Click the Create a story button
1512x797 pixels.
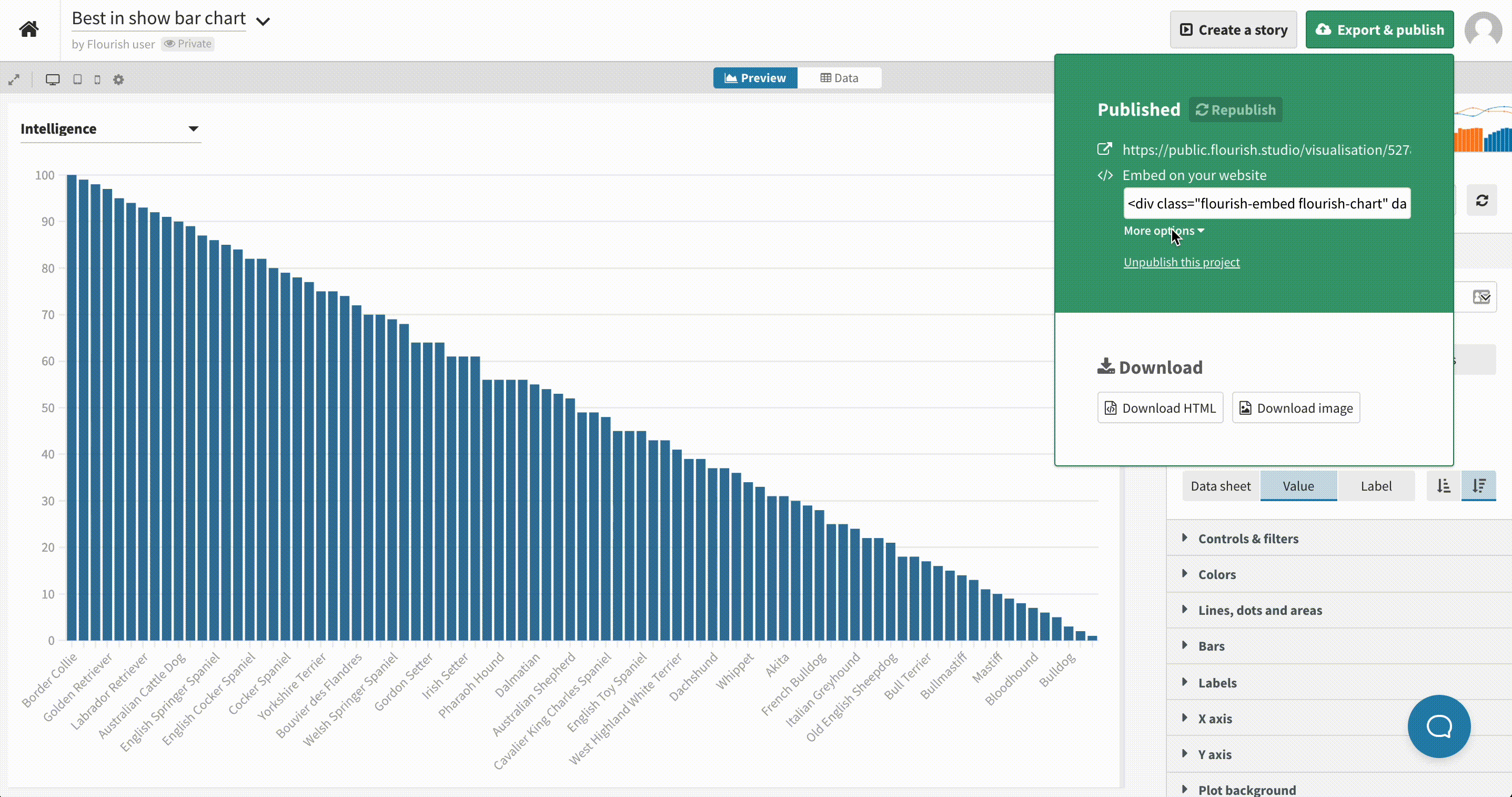1233,29
